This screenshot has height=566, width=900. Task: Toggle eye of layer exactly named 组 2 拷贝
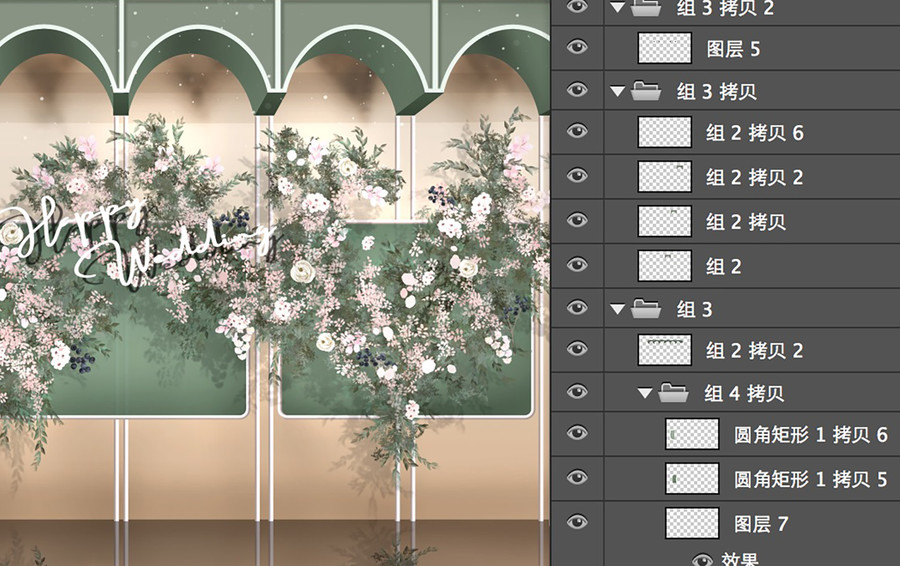pyautogui.click(x=577, y=220)
